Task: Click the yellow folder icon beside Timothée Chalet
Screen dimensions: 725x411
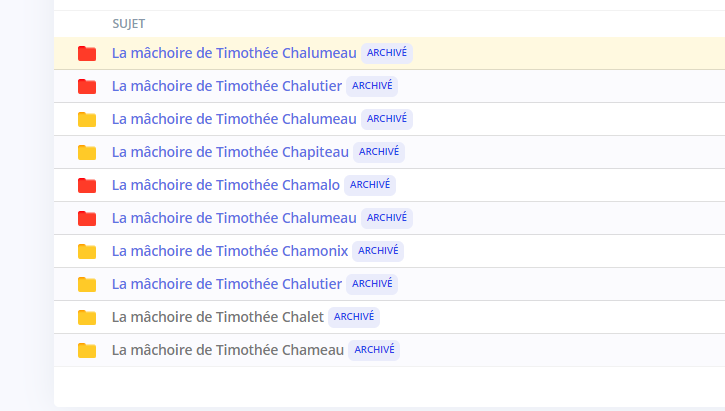Action: pyautogui.click(x=87, y=317)
